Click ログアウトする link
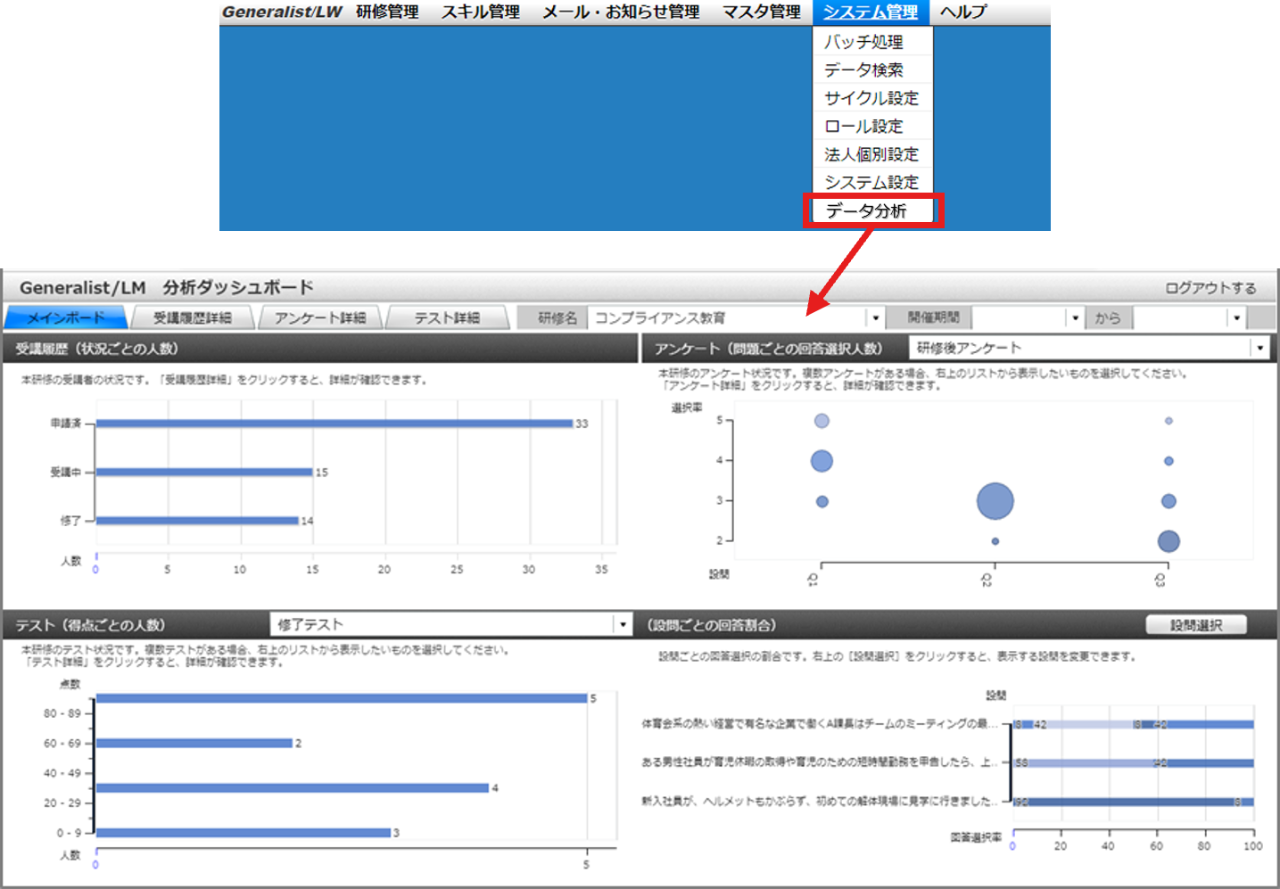 coord(1210,288)
